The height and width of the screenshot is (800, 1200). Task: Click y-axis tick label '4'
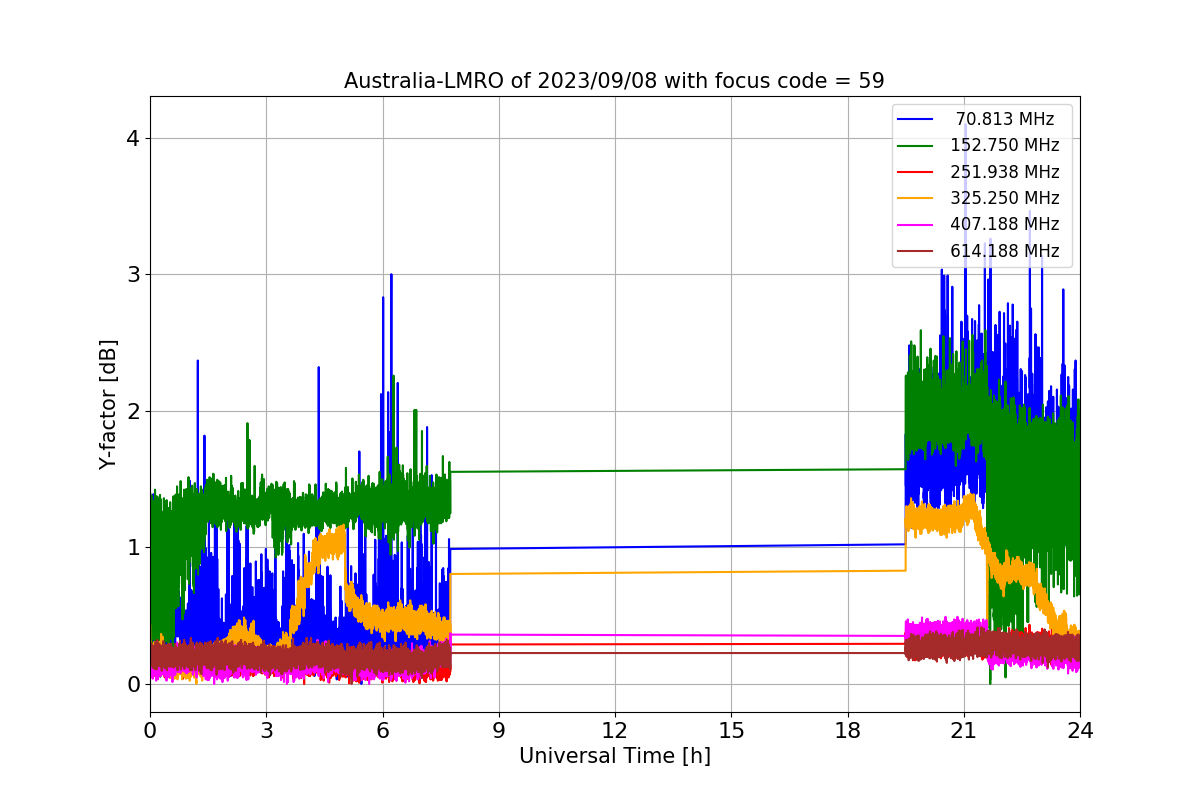point(133,138)
